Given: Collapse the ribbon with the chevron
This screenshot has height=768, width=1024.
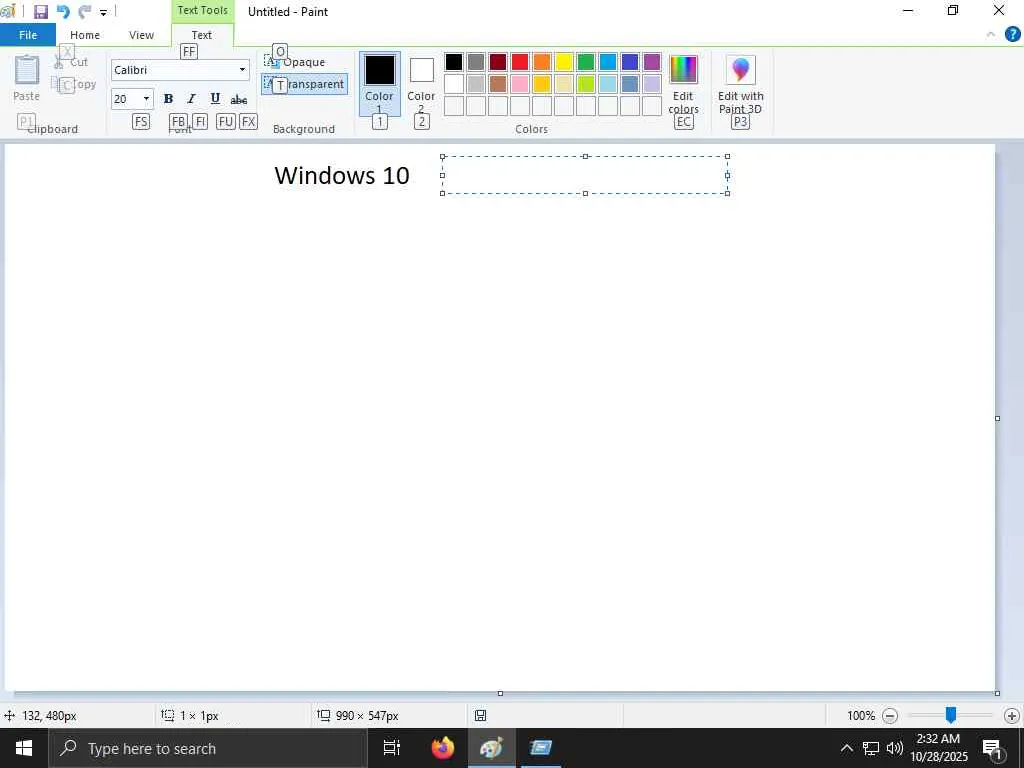Looking at the screenshot, I should [991, 35].
